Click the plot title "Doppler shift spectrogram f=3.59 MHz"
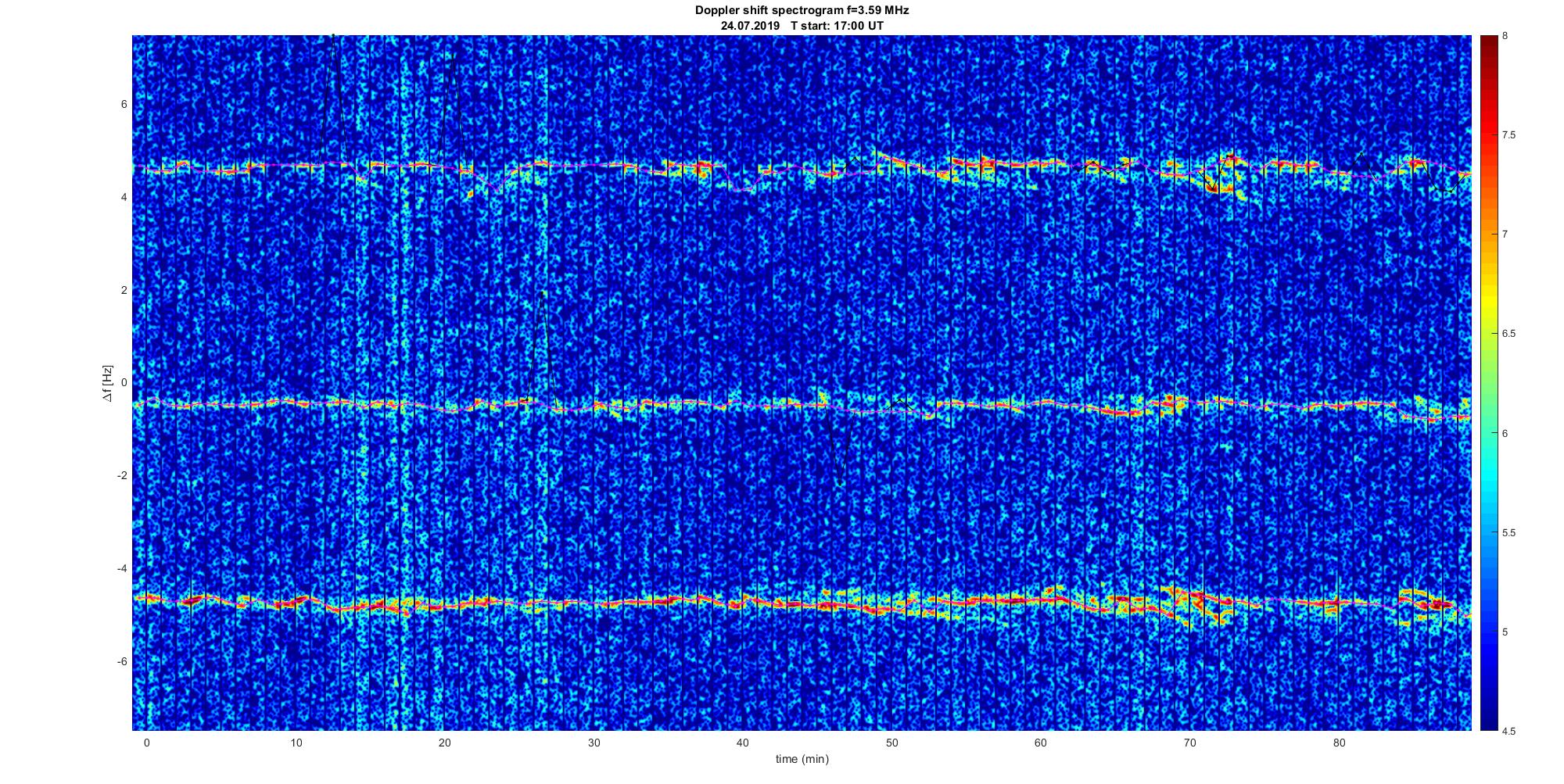This screenshot has width=1564, height=784. pyautogui.click(x=802, y=10)
